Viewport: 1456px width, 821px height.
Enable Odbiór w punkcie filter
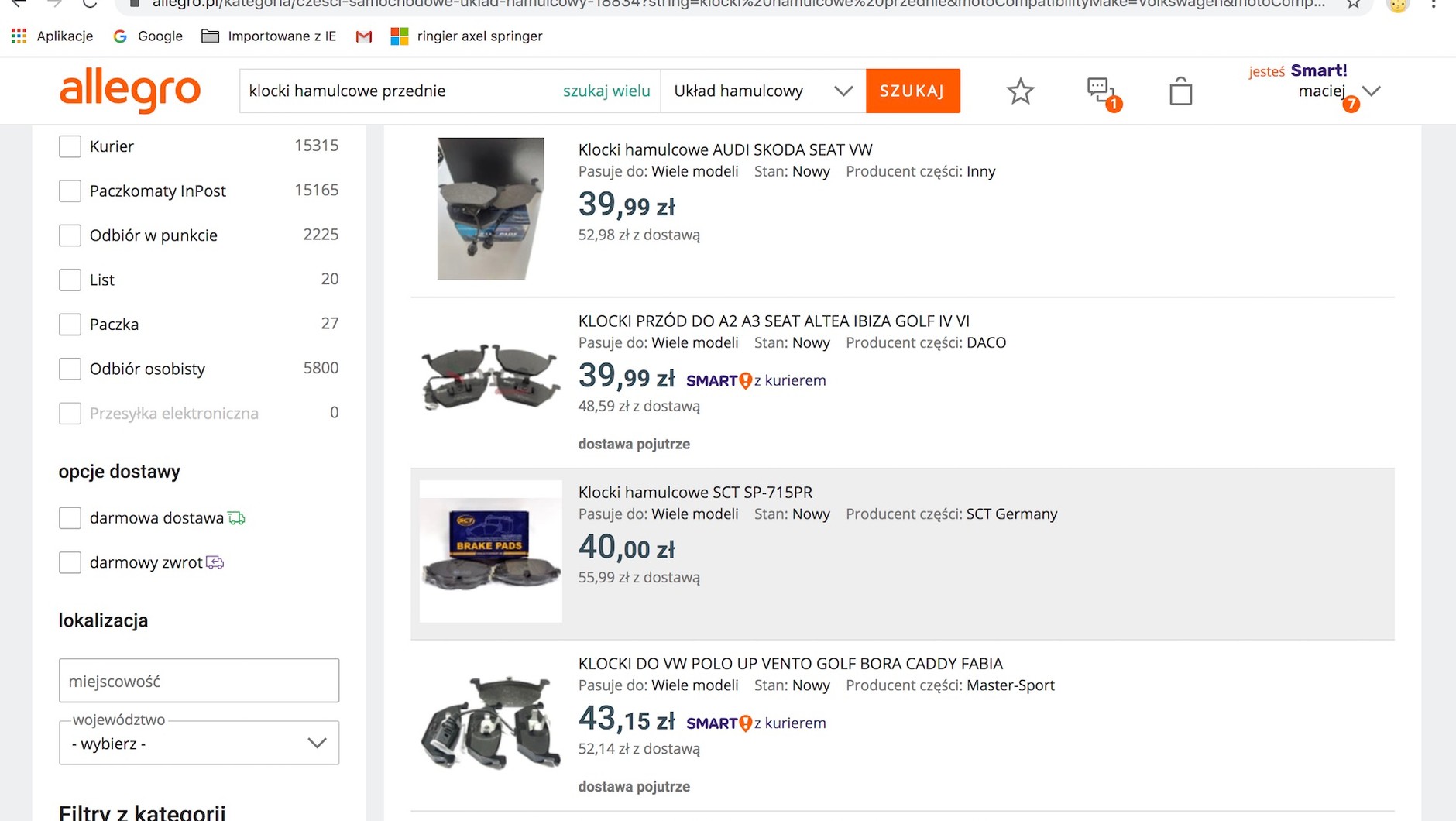point(70,235)
